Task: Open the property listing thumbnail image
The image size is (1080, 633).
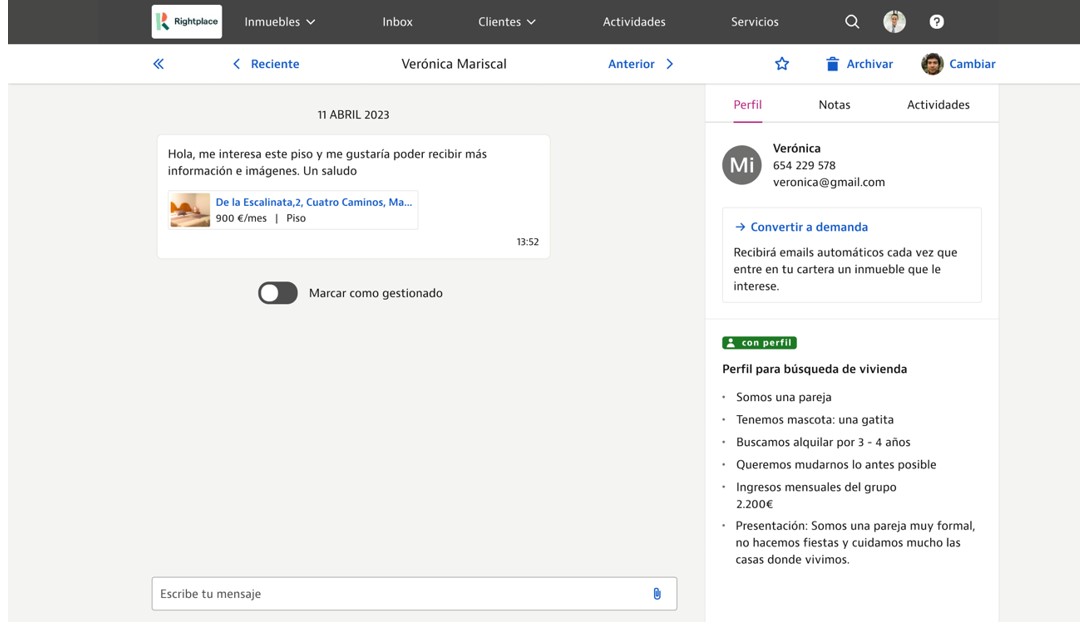Action: coord(190,210)
